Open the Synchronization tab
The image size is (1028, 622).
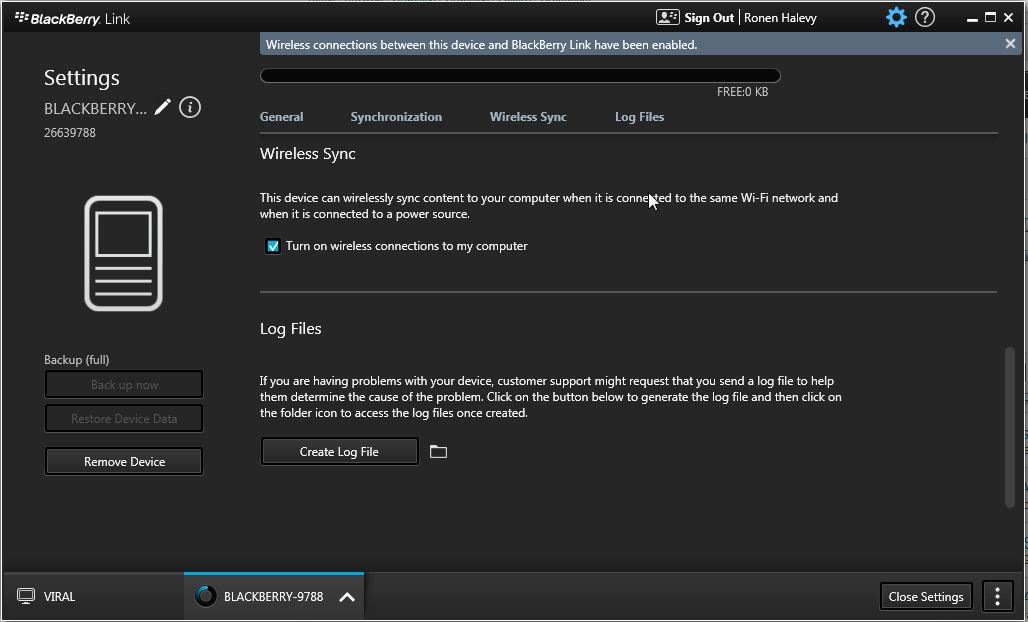coord(396,117)
